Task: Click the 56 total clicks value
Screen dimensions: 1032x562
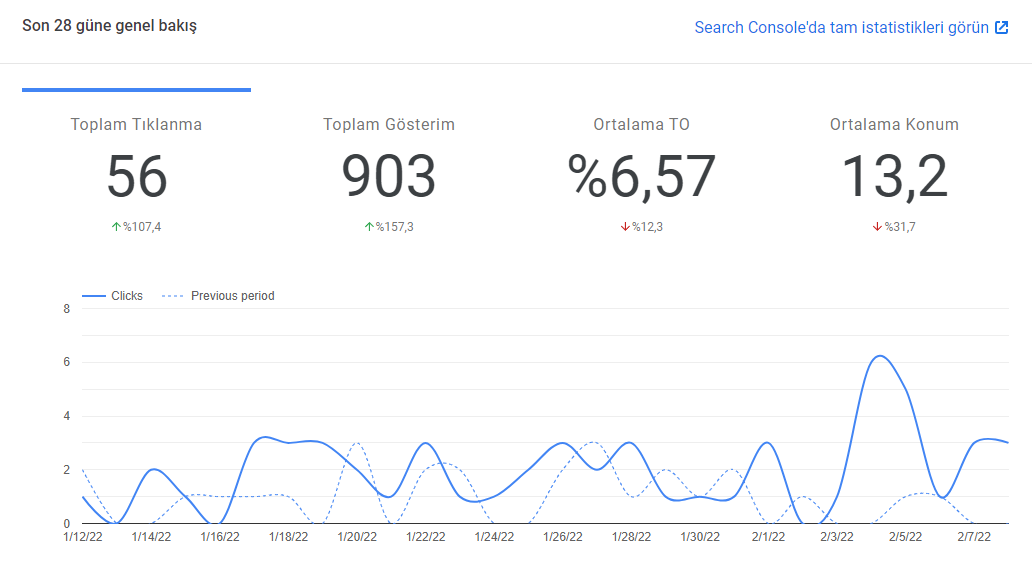Action: 137,176
